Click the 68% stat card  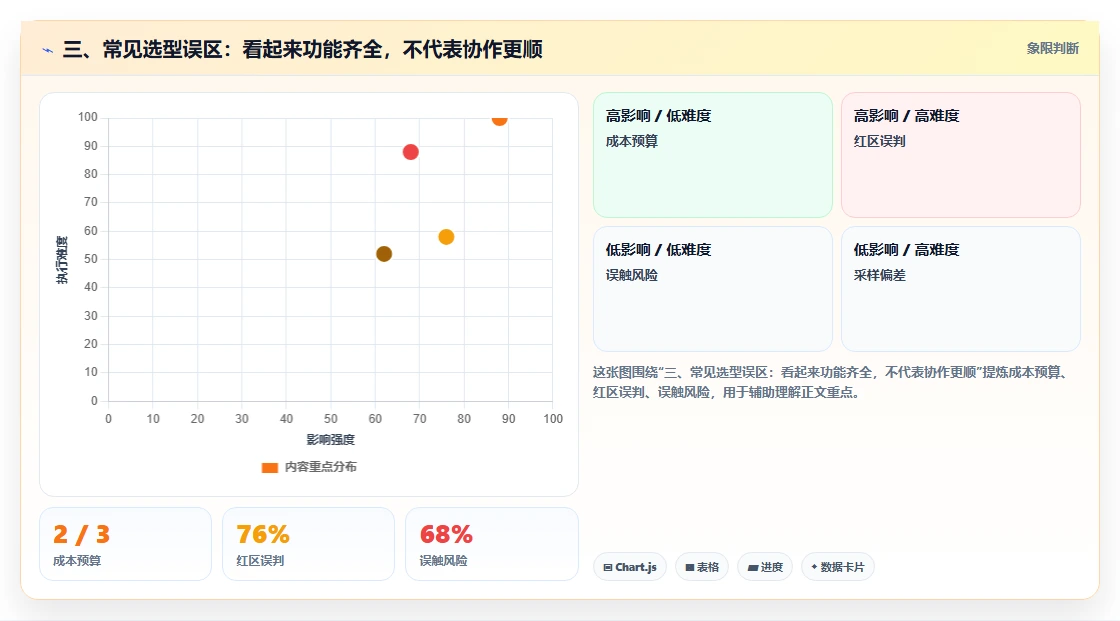click(x=491, y=544)
